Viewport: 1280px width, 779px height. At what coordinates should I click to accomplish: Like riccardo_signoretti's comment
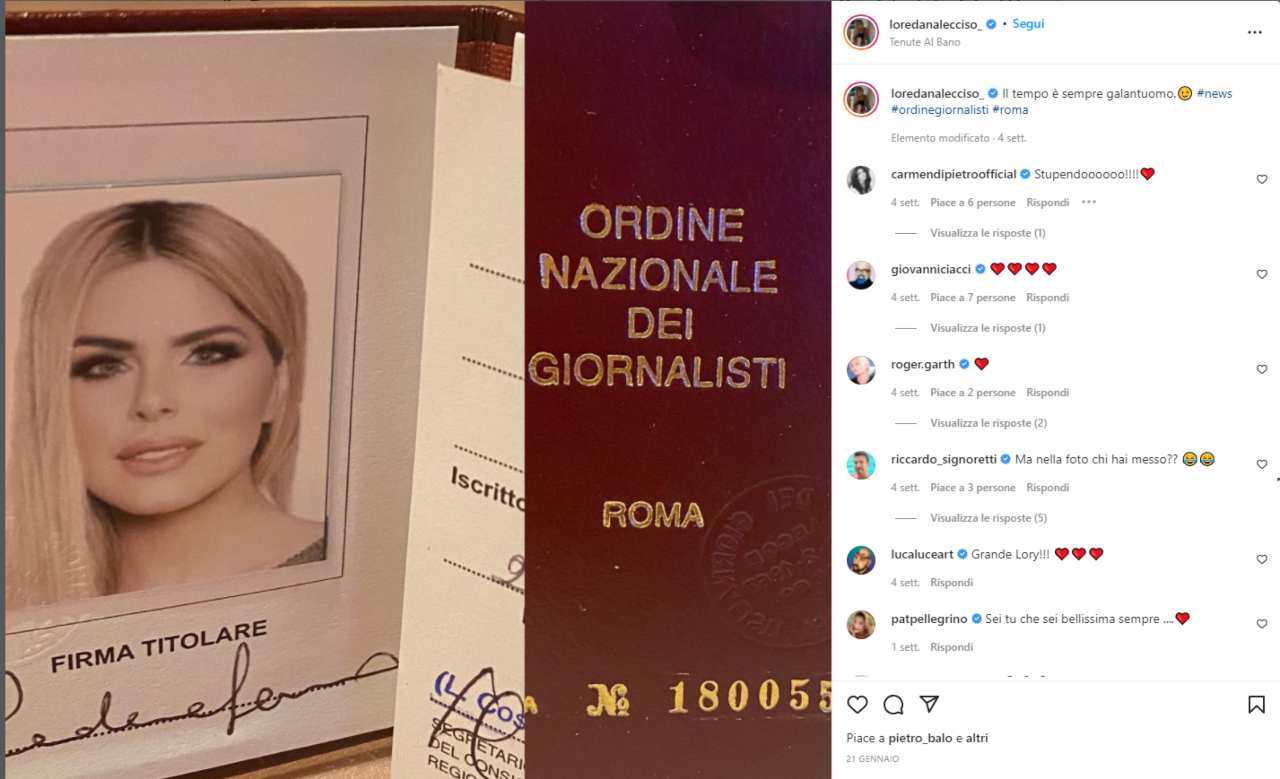point(1261,464)
